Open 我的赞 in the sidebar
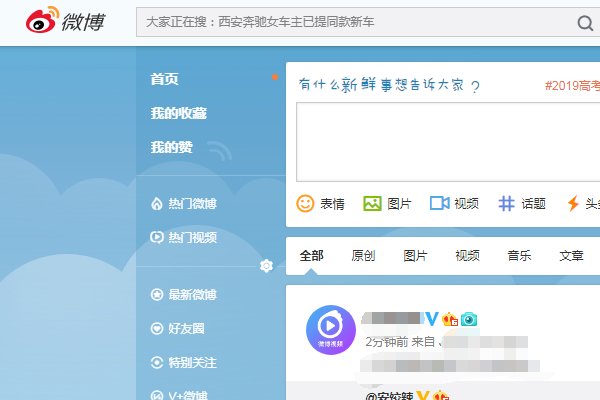This screenshot has height=400, width=600. tap(171, 147)
